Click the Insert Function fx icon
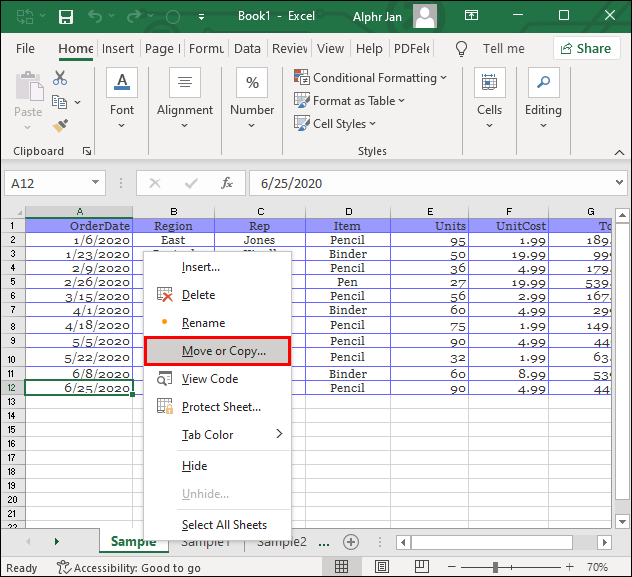This screenshot has height=577, width=632. coord(227,183)
